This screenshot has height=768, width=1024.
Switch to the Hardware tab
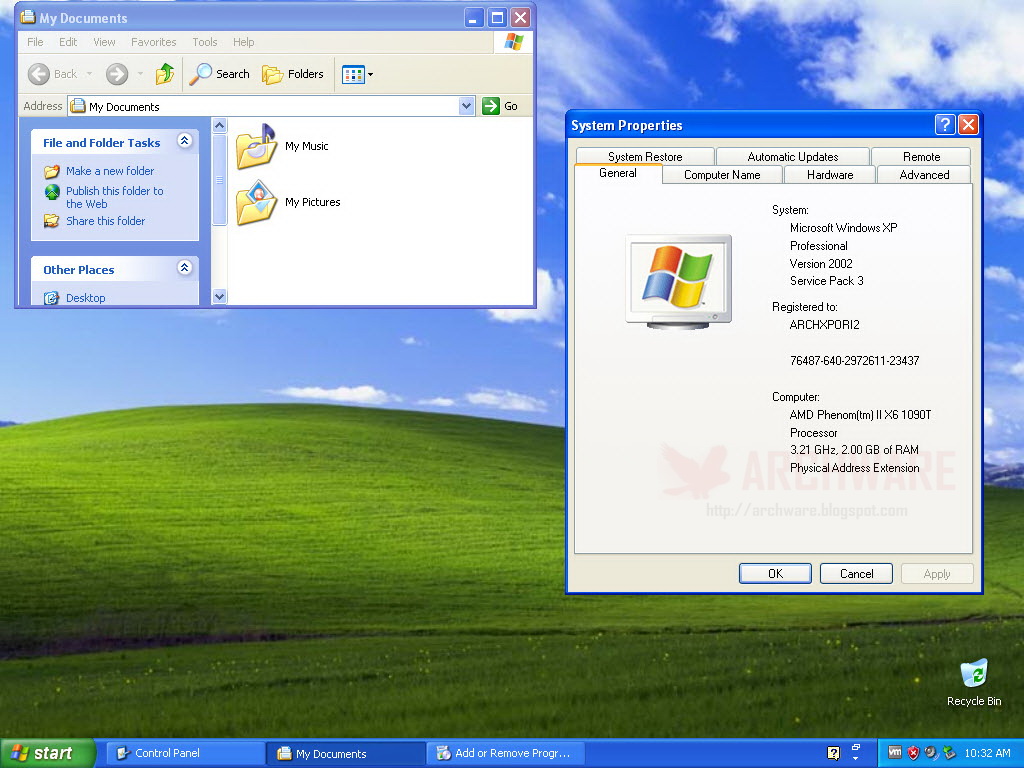[x=829, y=175]
